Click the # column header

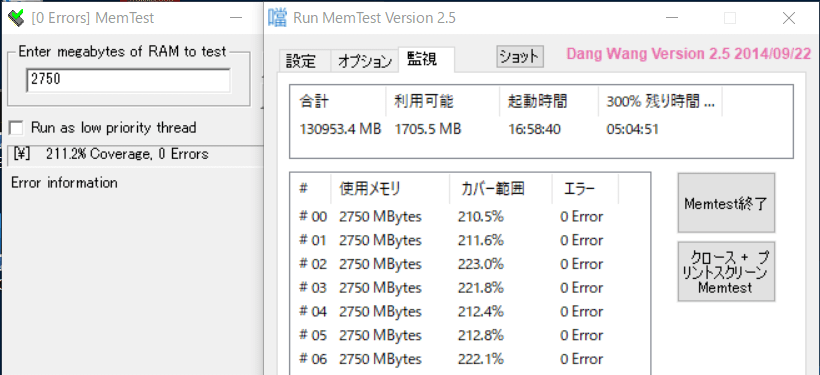tap(311, 188)
